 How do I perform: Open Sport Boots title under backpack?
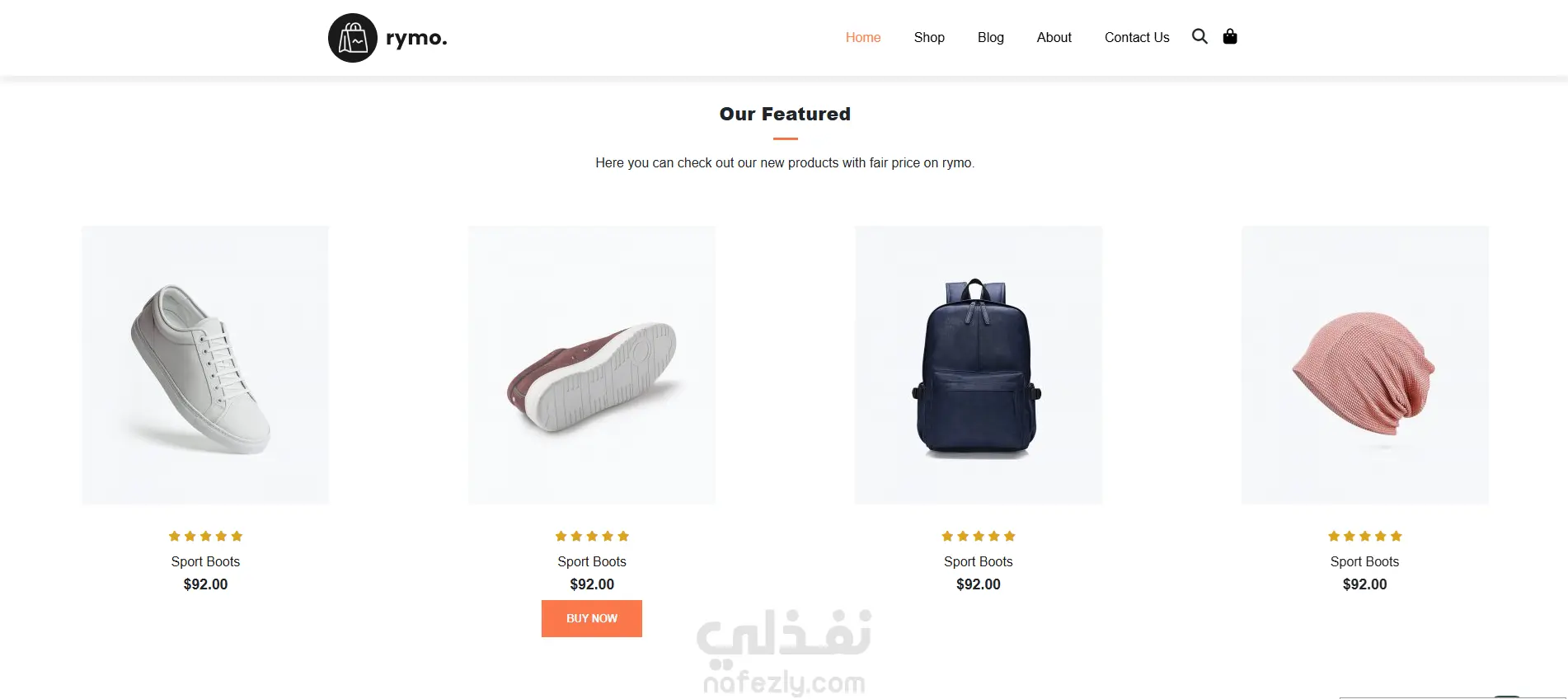click(979, 561)
